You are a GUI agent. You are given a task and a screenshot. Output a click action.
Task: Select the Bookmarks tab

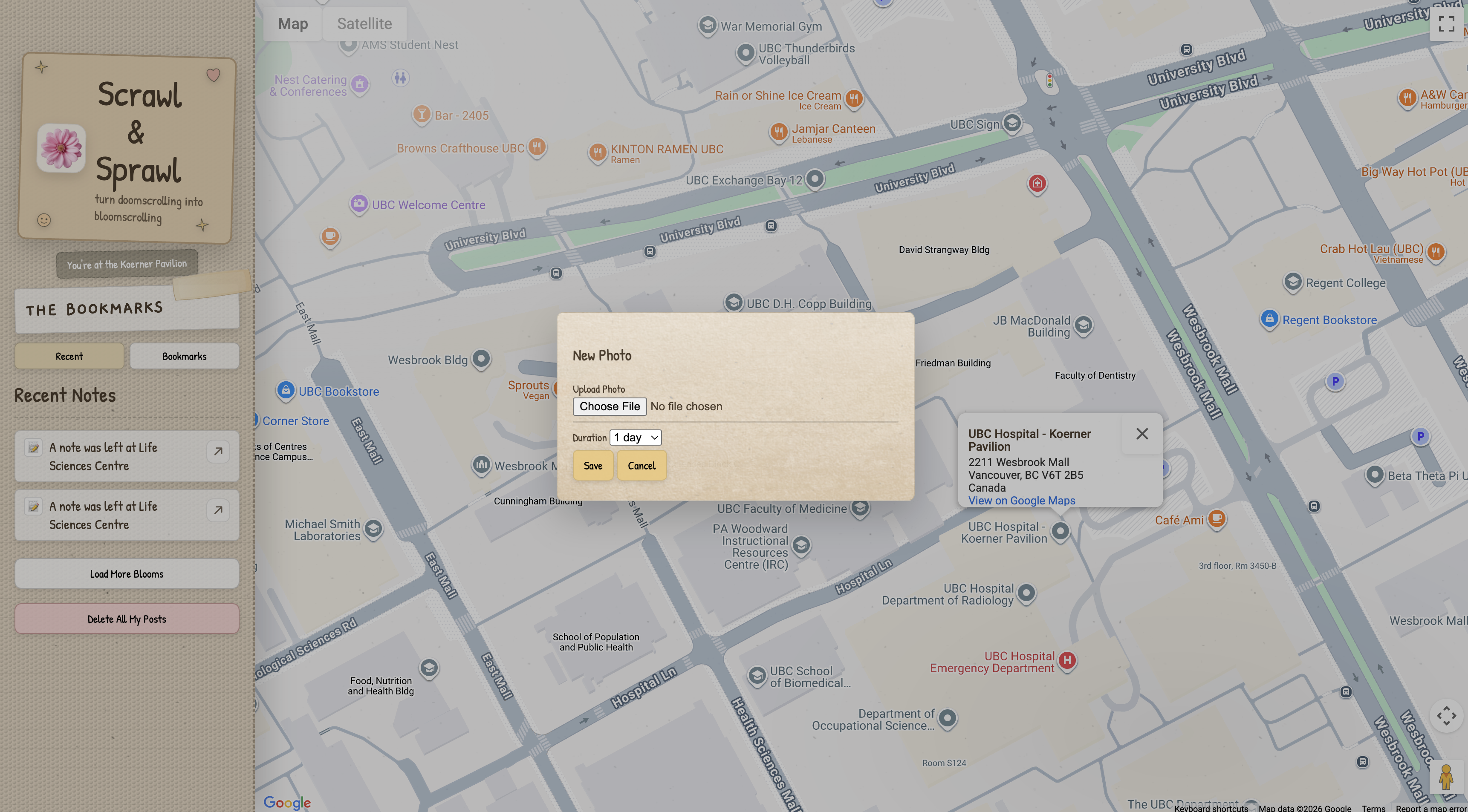pyautogui.click(x=184, y=357)
